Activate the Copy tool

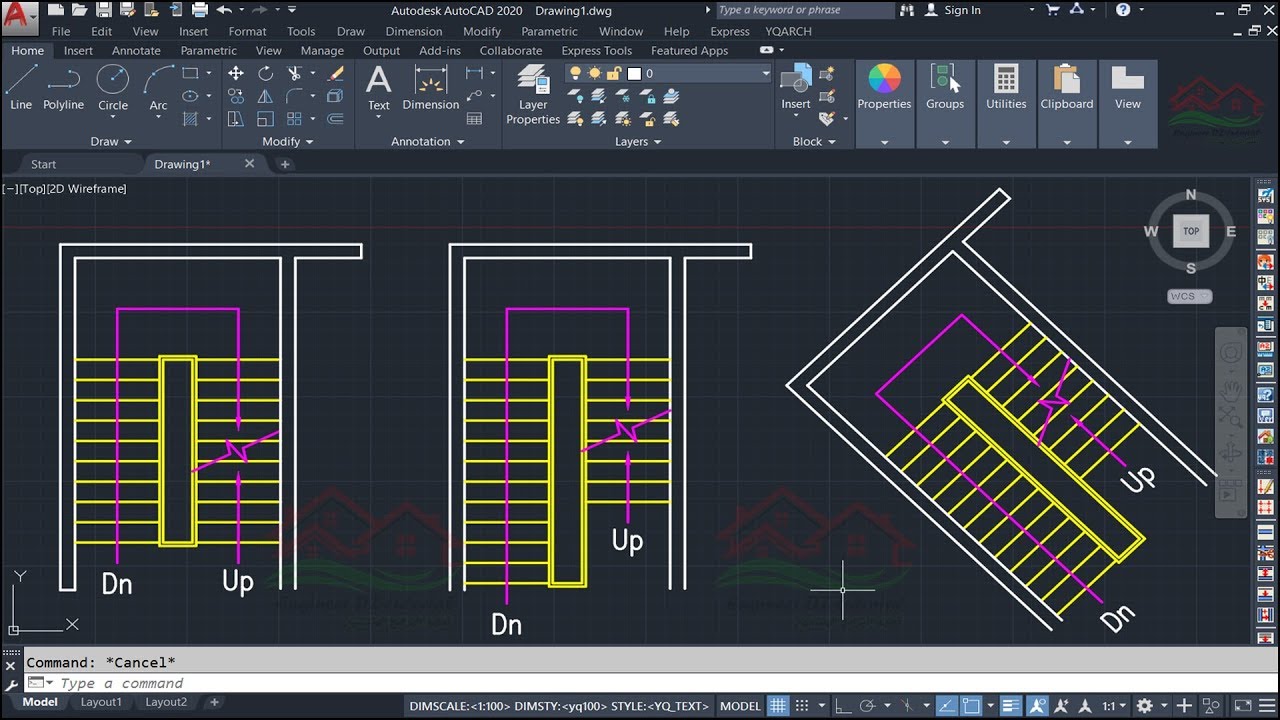(x=236, y=96)
